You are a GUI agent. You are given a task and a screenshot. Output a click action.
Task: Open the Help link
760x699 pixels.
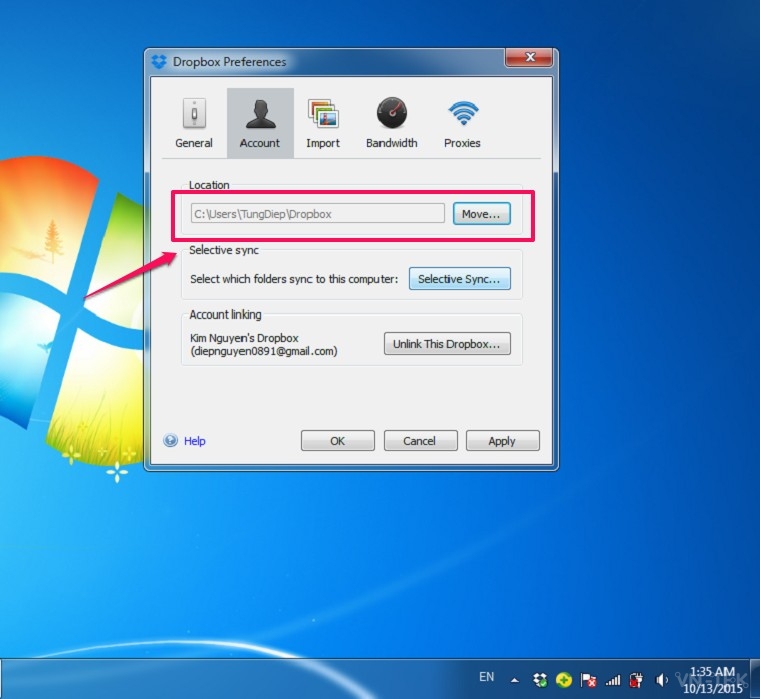tap(195, 441)
